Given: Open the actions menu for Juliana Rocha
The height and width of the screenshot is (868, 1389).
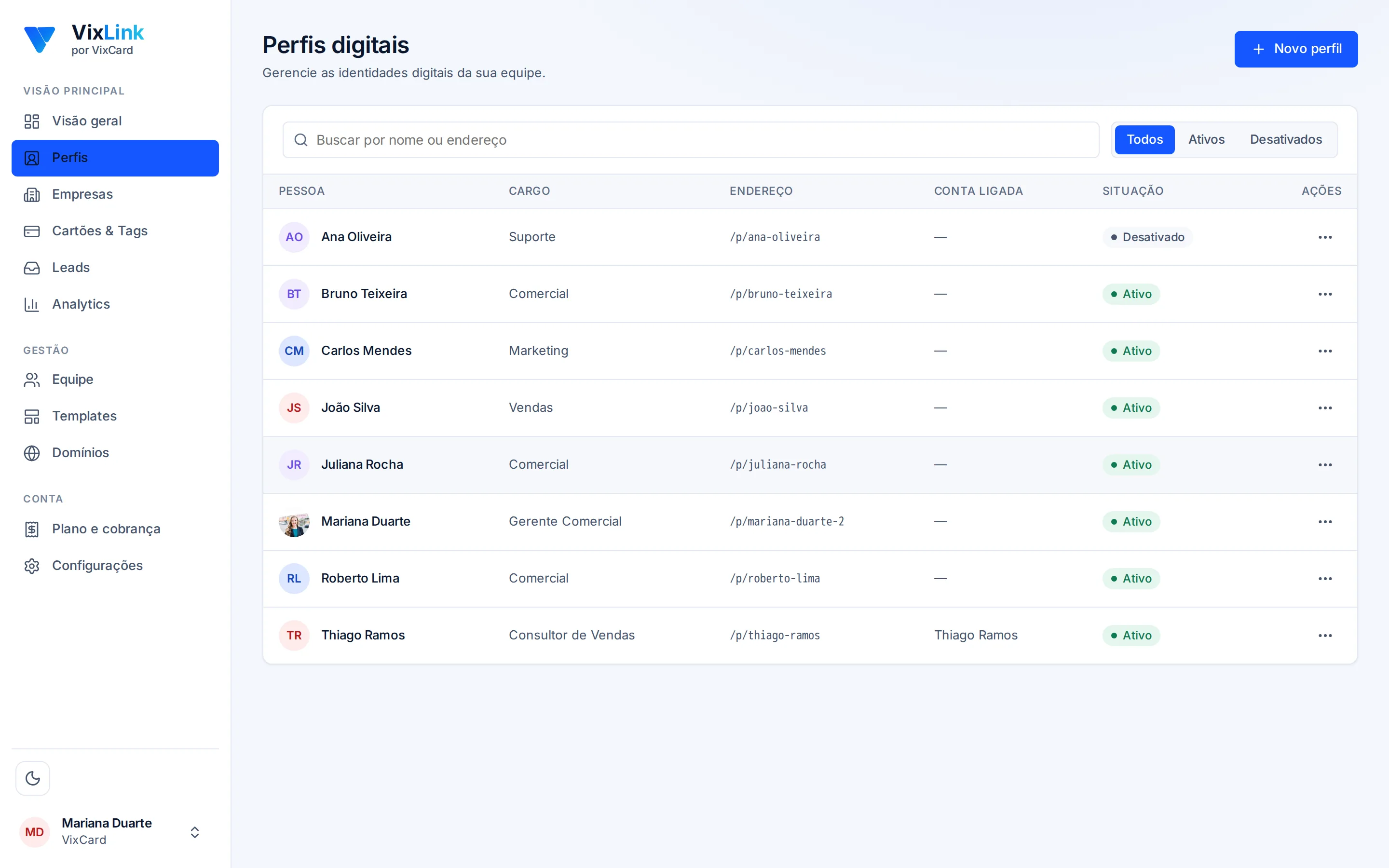Looking at the screenshot, I should coord(1325,464).
